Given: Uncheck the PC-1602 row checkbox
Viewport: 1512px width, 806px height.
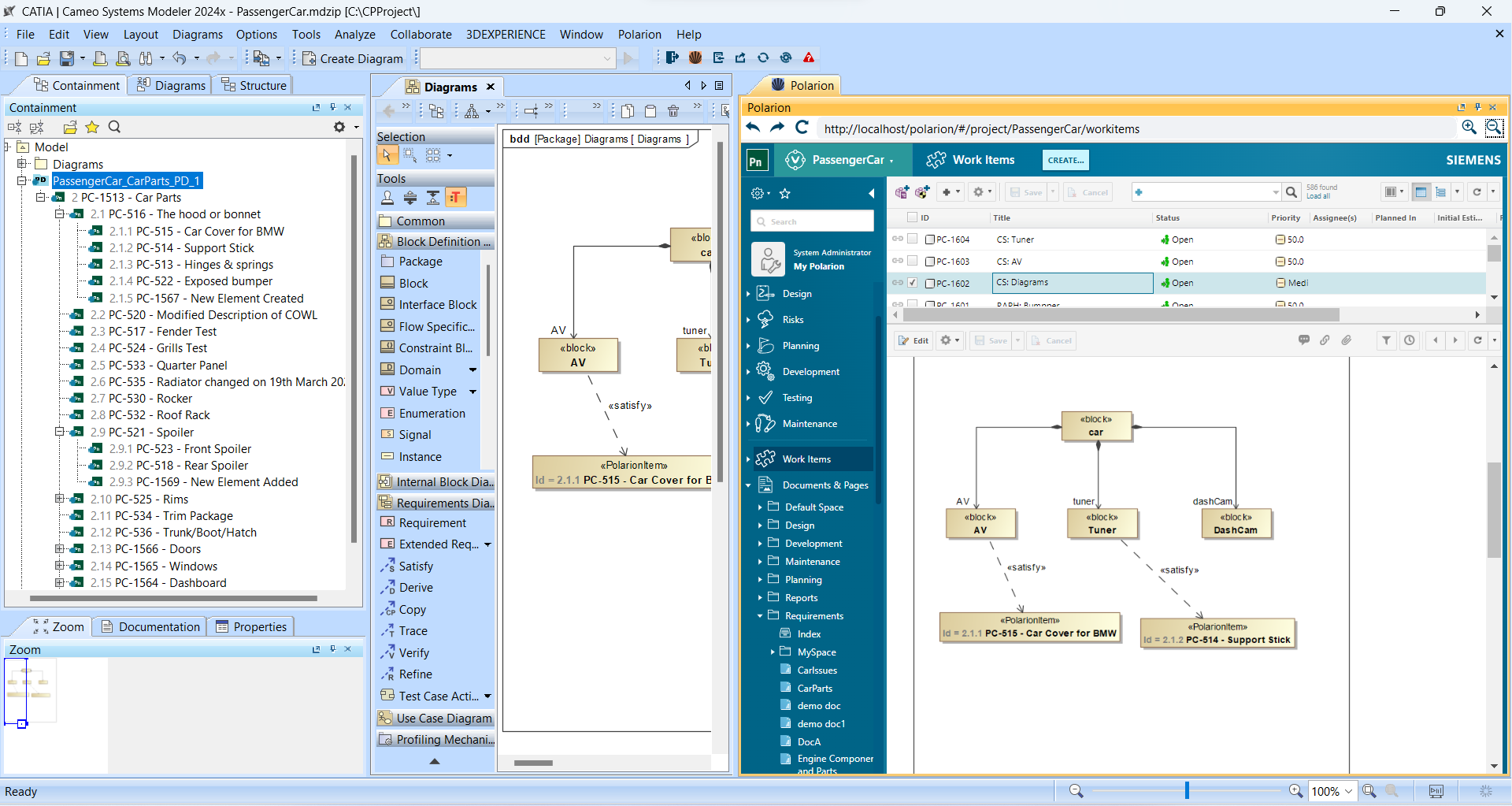Looking at the screenshot, I should pos(913,282).
